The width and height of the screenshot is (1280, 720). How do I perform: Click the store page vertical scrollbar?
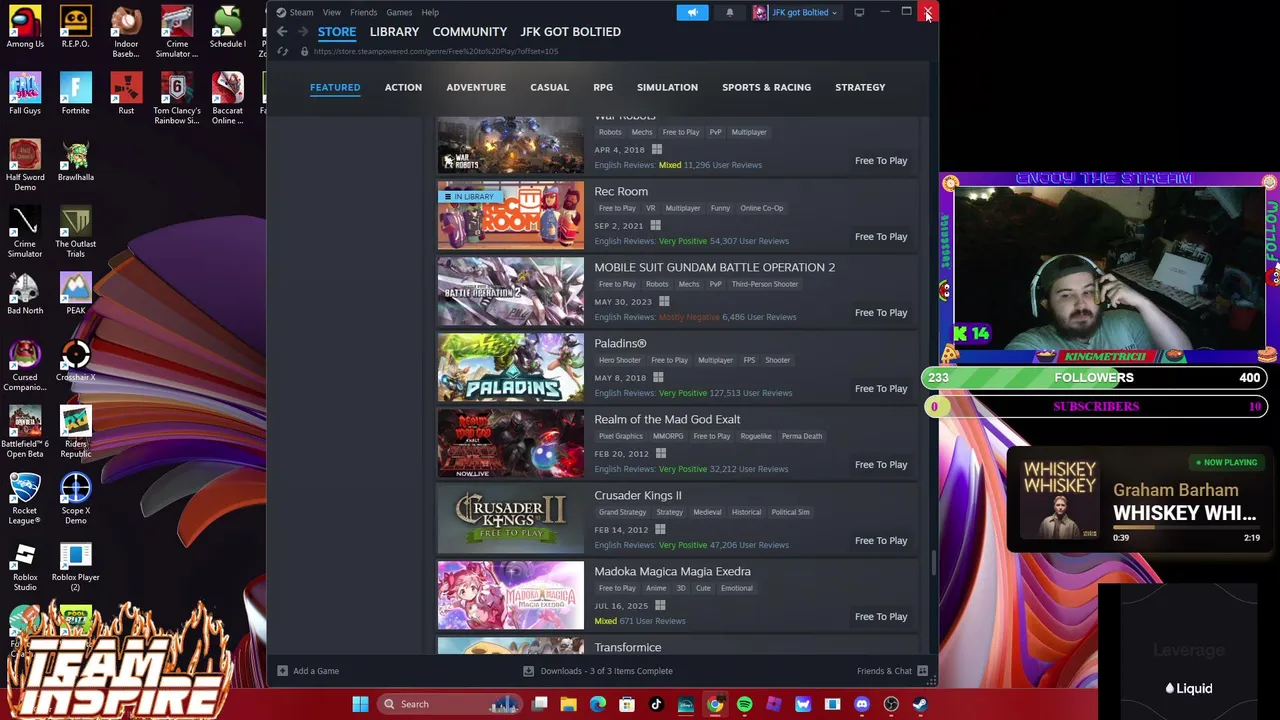tap(934, 563)
